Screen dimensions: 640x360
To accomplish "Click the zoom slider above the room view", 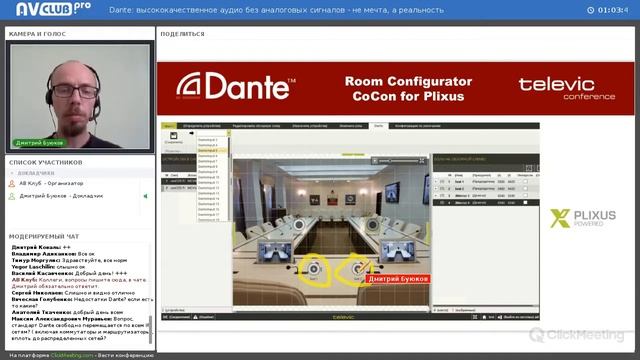I will pos(399,161).
